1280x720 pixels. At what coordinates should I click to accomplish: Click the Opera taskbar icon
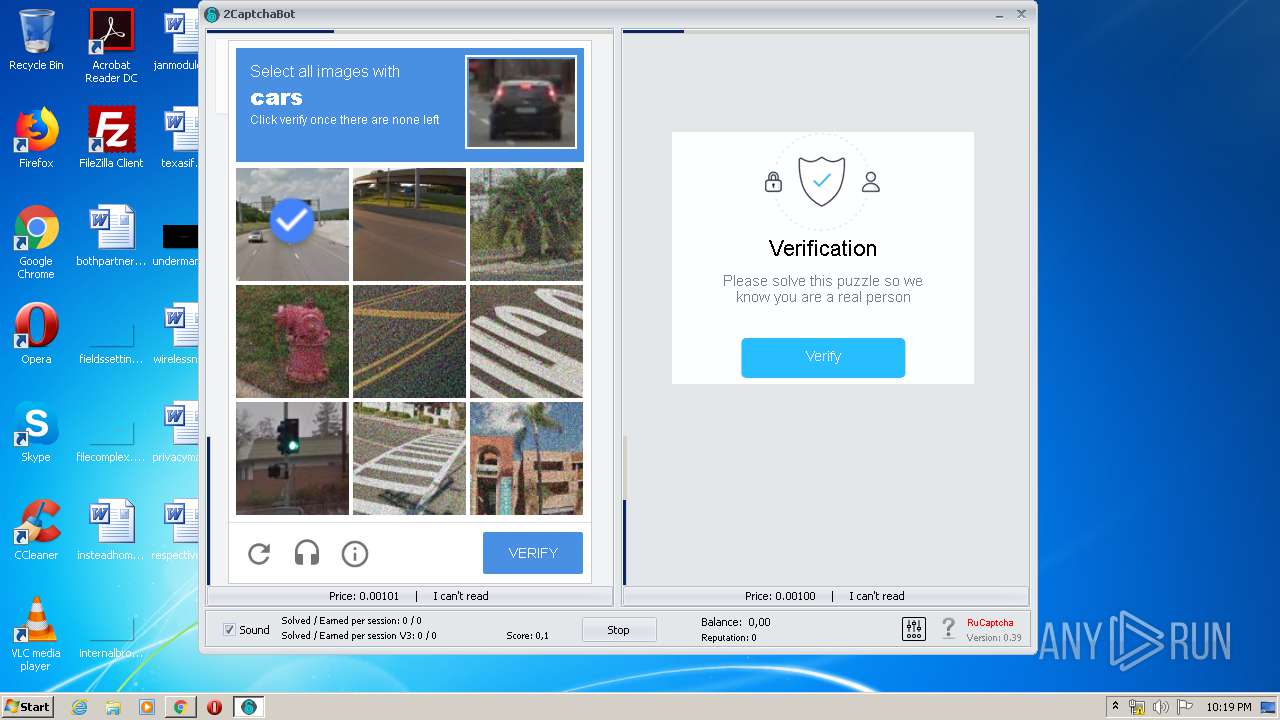pos(214,707)
